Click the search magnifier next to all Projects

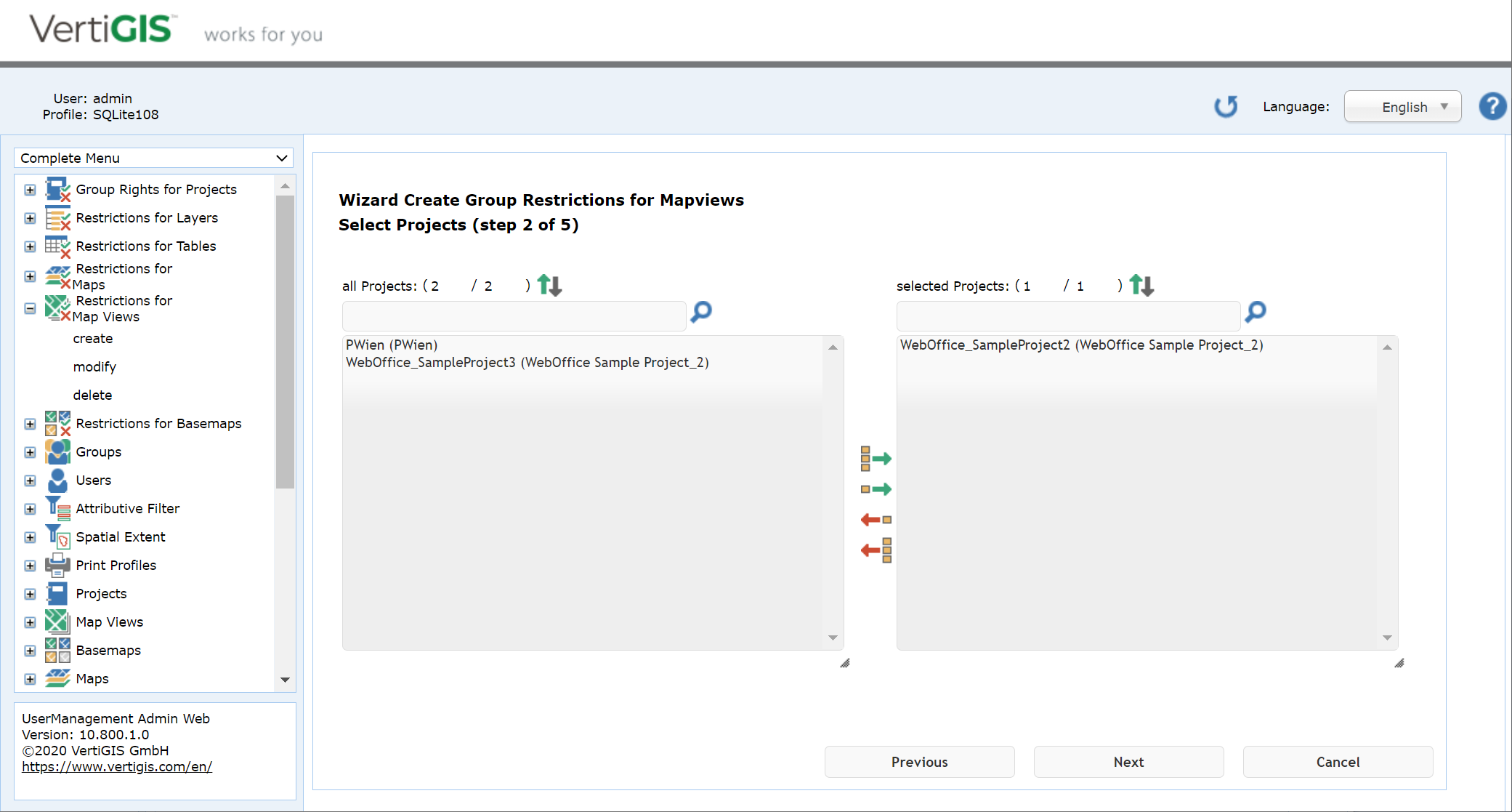pos(700,313)
